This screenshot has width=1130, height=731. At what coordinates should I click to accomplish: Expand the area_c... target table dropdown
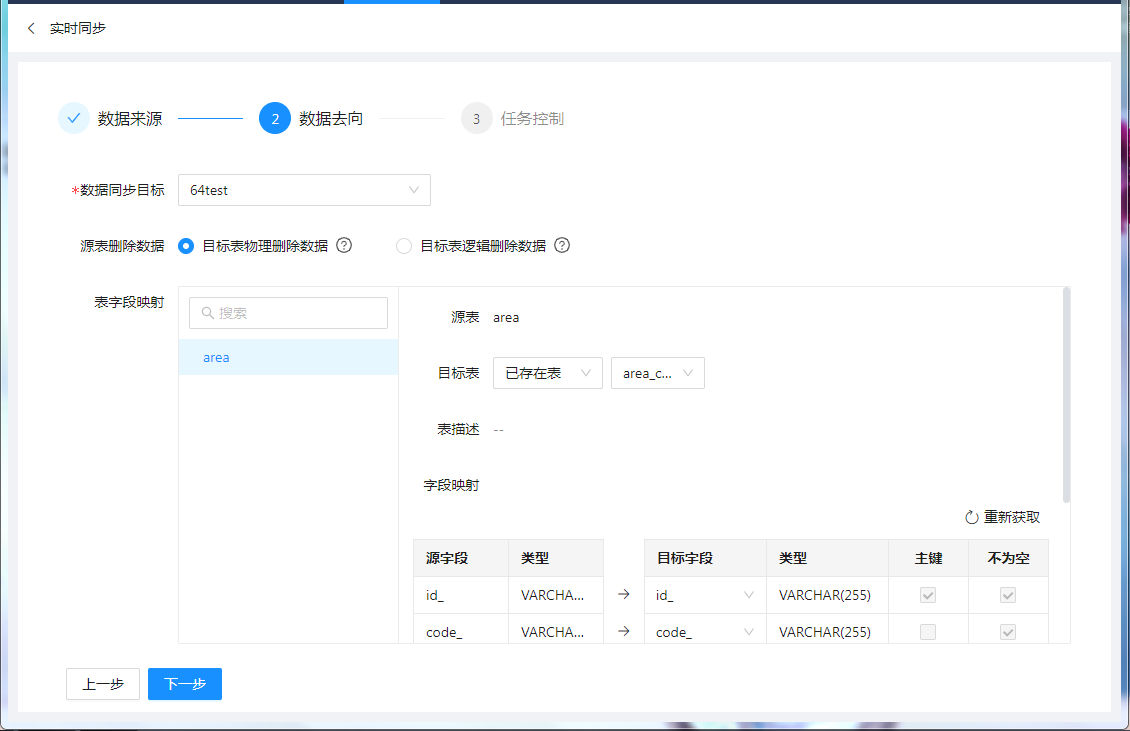point(657,373)
